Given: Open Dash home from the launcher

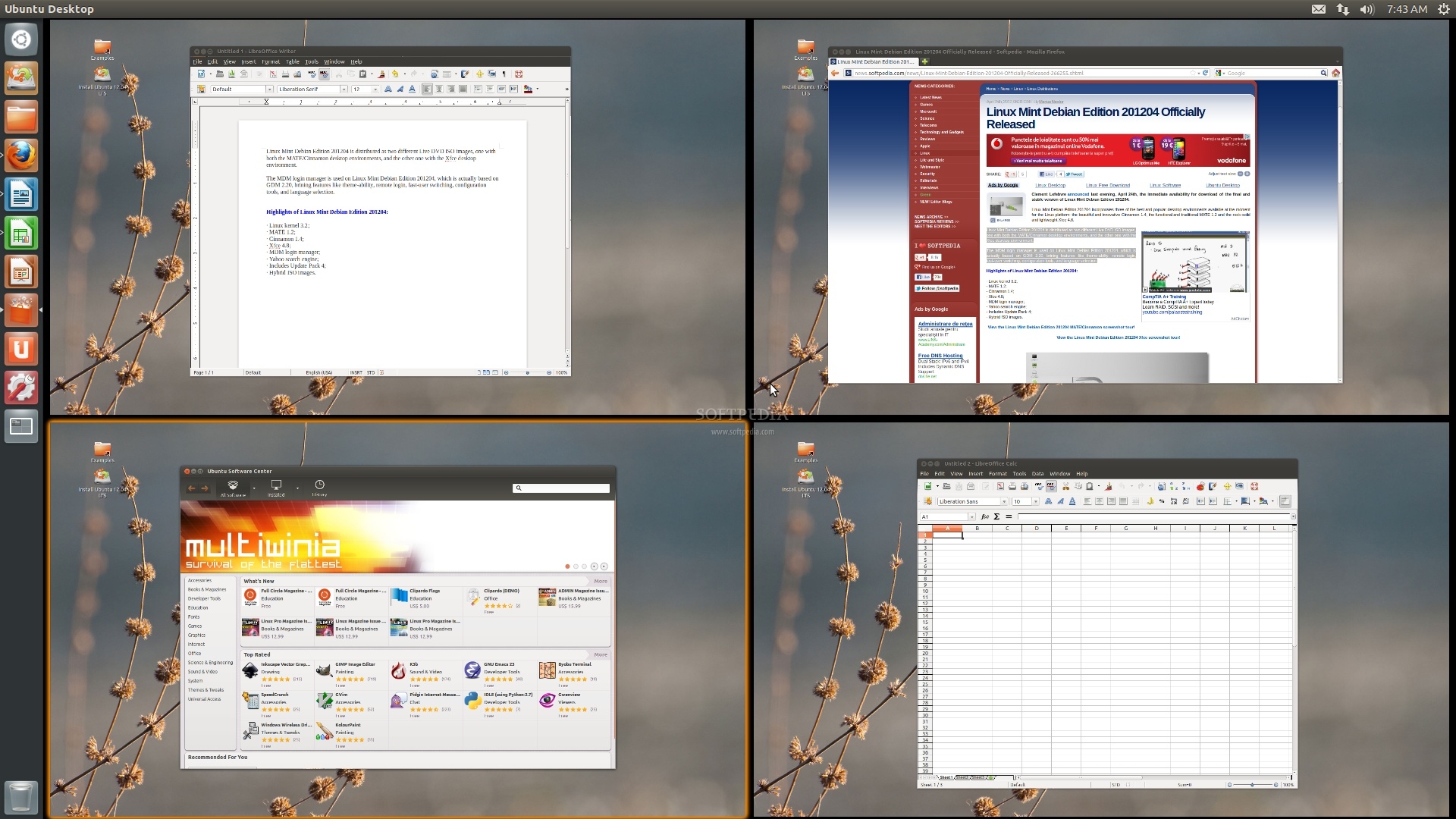Looking at the screenshot, I should [x=21, y=39].
